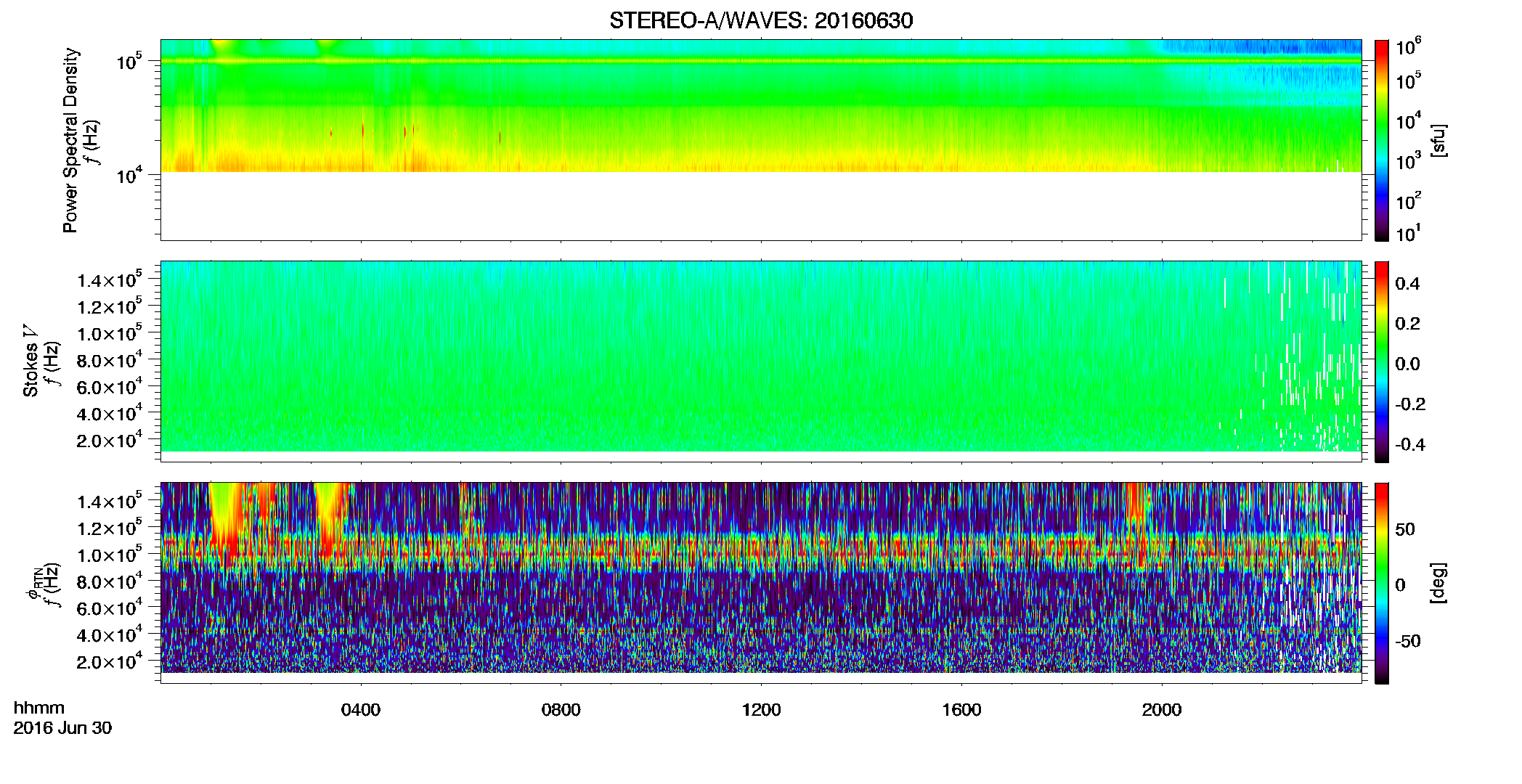Click the 1600 time axis label
This screenshot has width=1522, height=784.
961,710
